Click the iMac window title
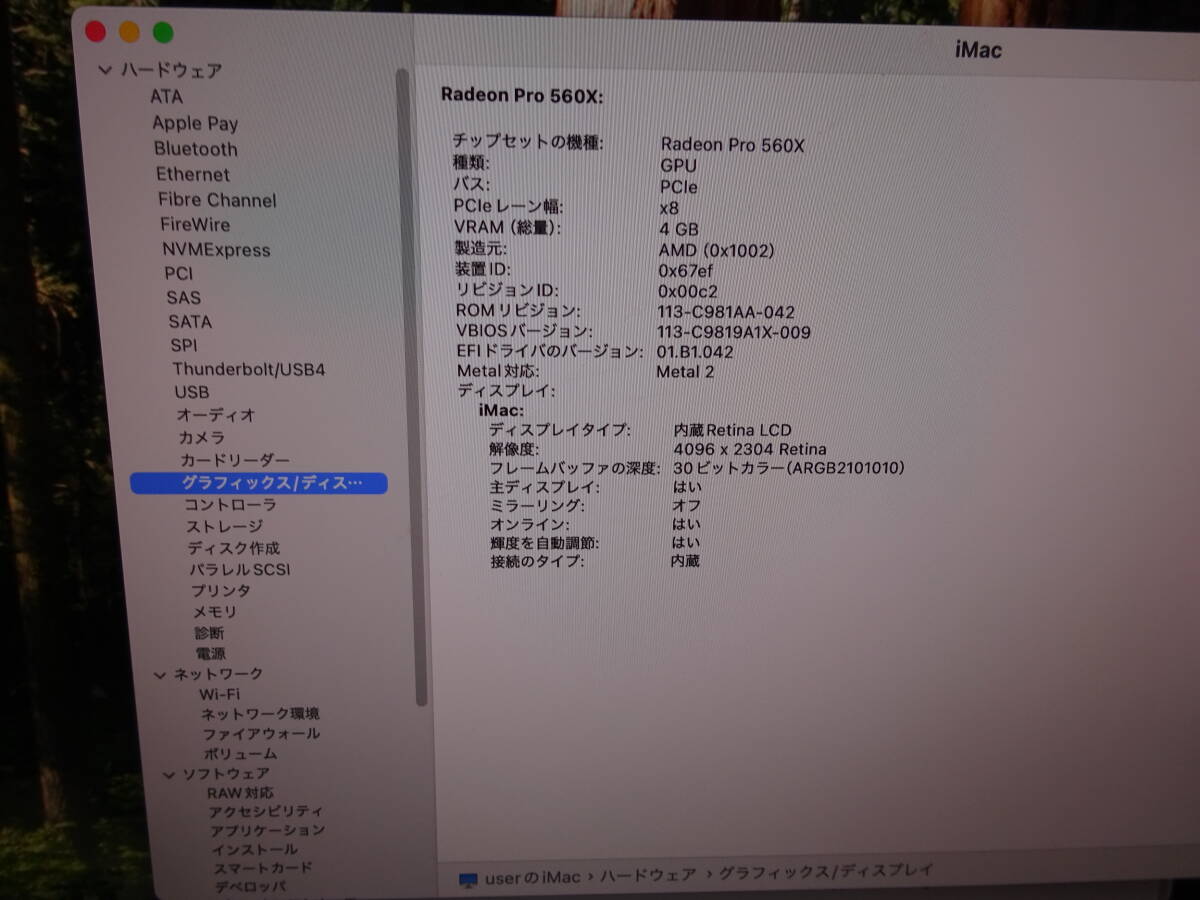The width and height of the screenshot is (1200, 900). point(978,49)
